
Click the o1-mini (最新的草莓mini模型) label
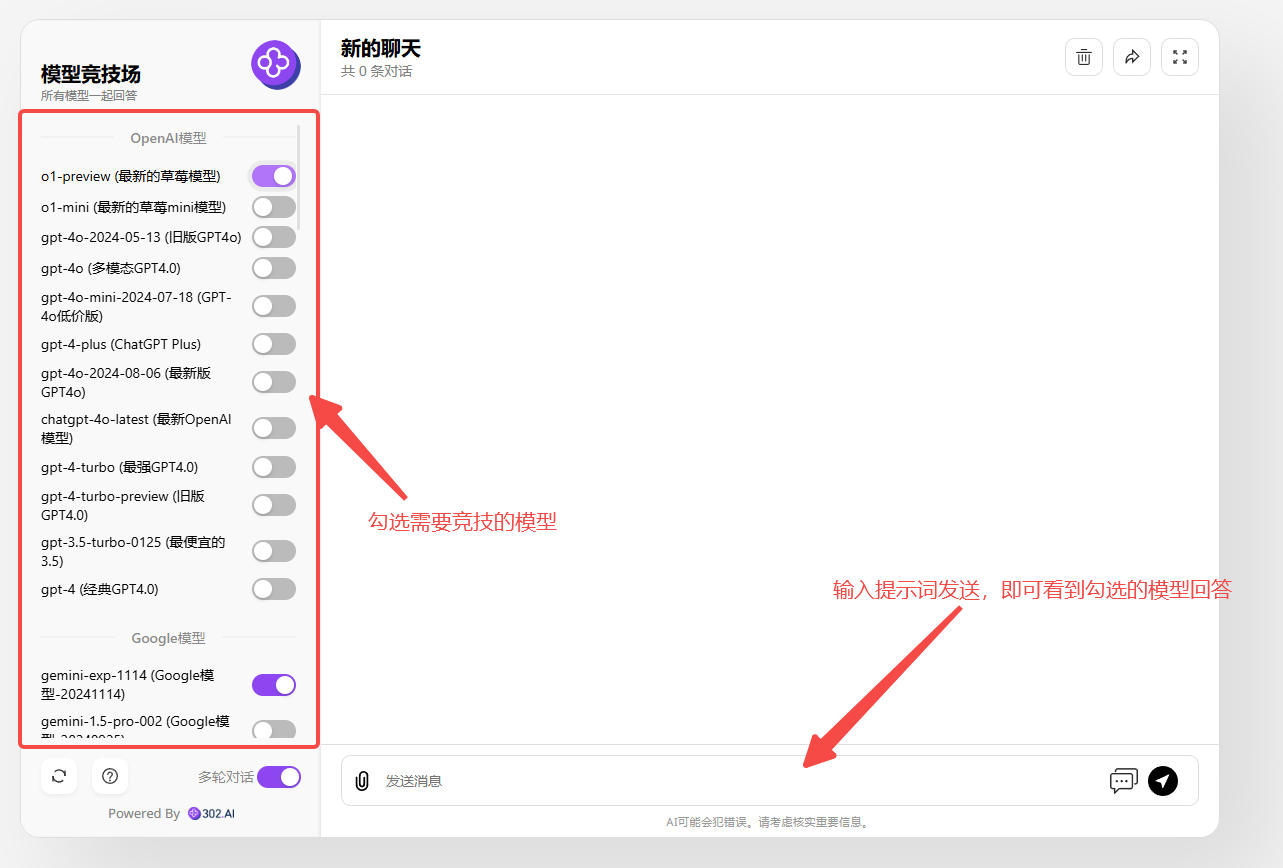pyautogui.click(x=133, y=207)
